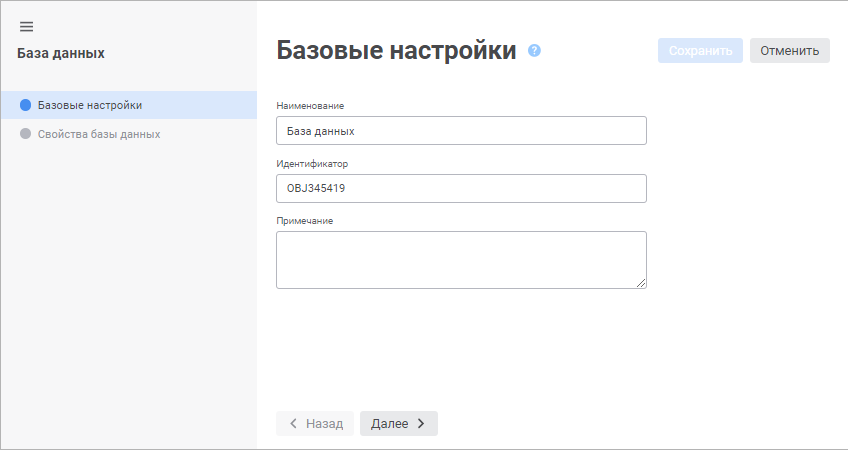
Task: Click the help question mark icon
Action: click(x=535, y=50)
